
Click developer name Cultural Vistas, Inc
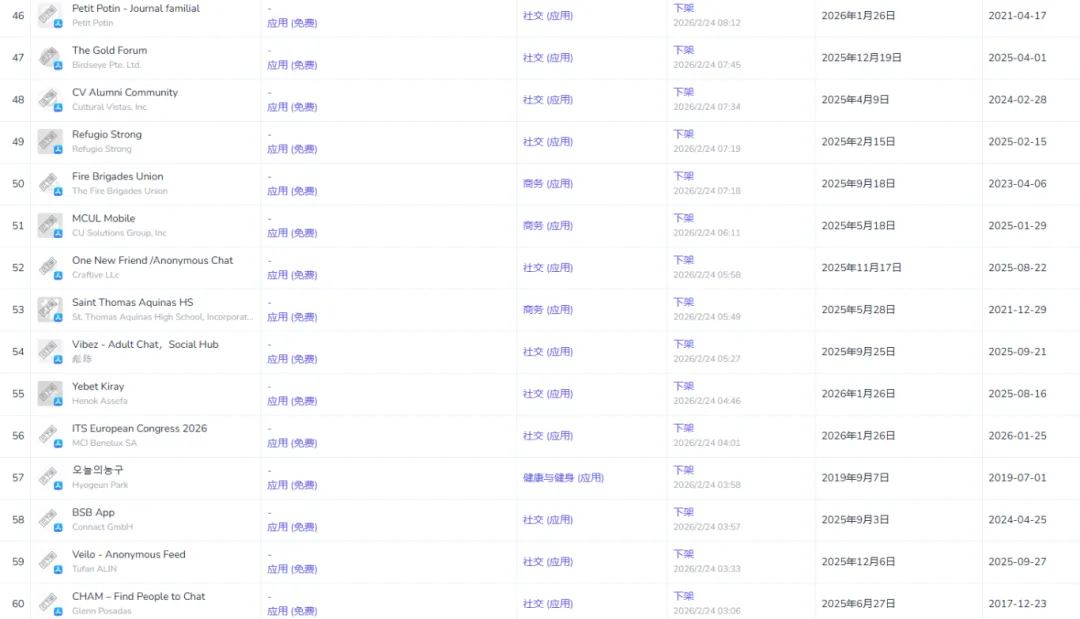pyautogui.click(x=109, y=107)
